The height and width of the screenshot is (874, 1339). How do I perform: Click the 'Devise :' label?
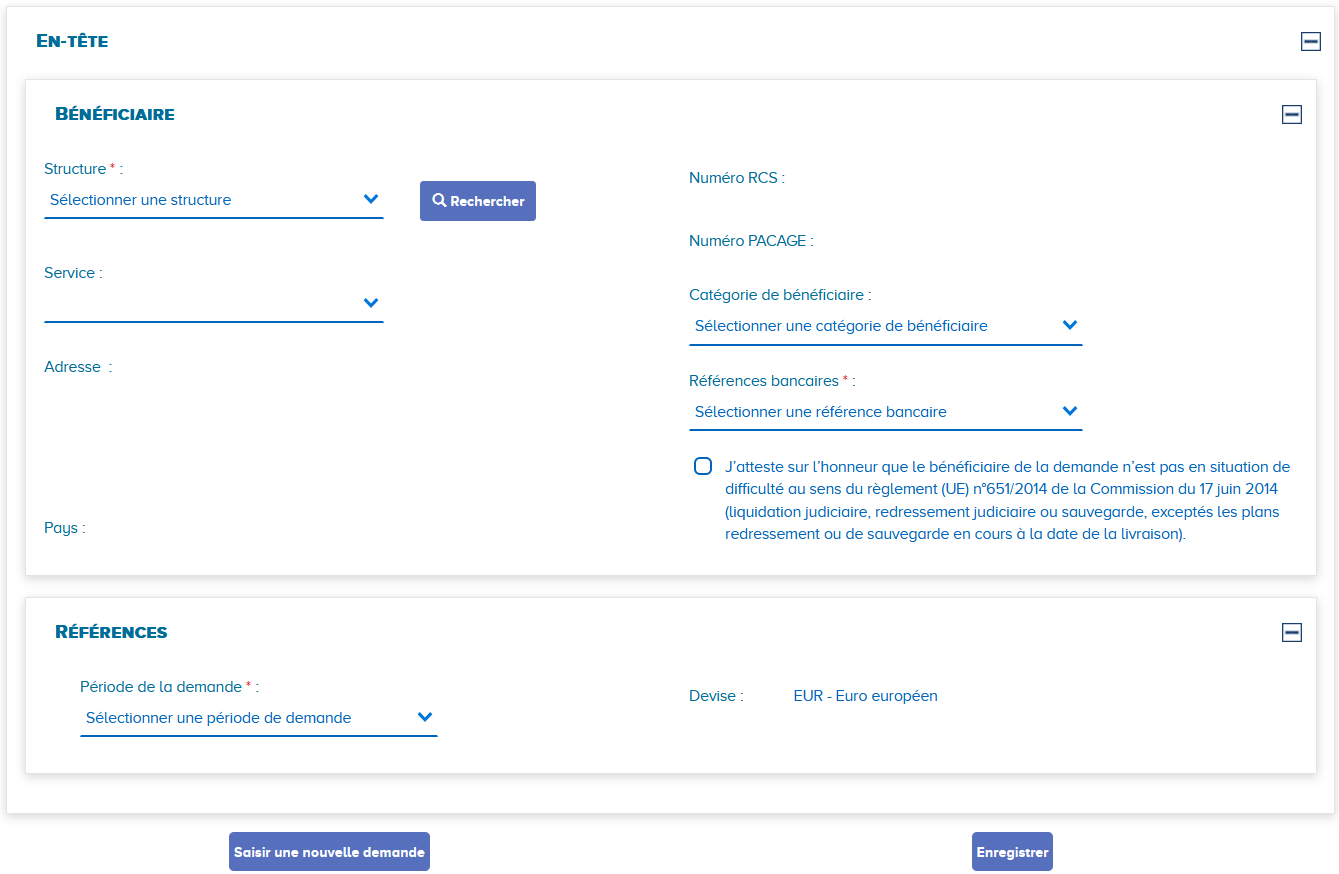click(716, 696)
